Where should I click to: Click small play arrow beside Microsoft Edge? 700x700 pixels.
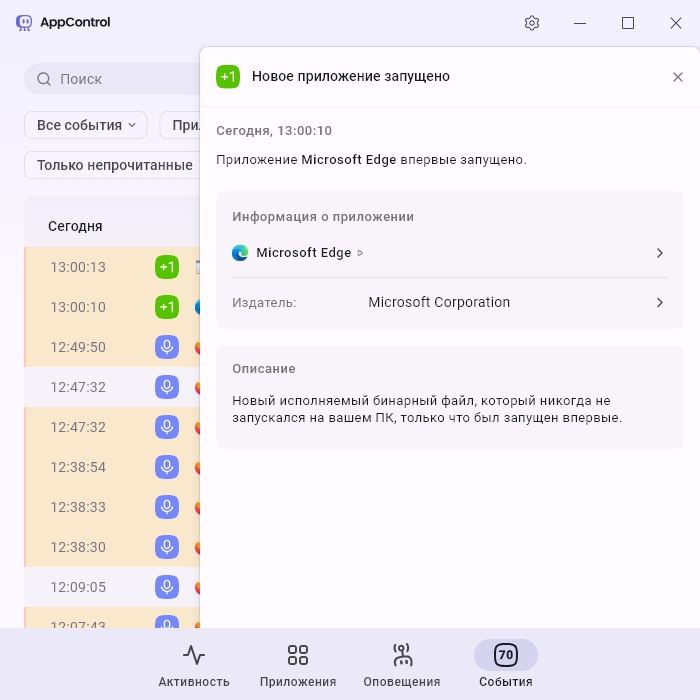pos(360,253)
